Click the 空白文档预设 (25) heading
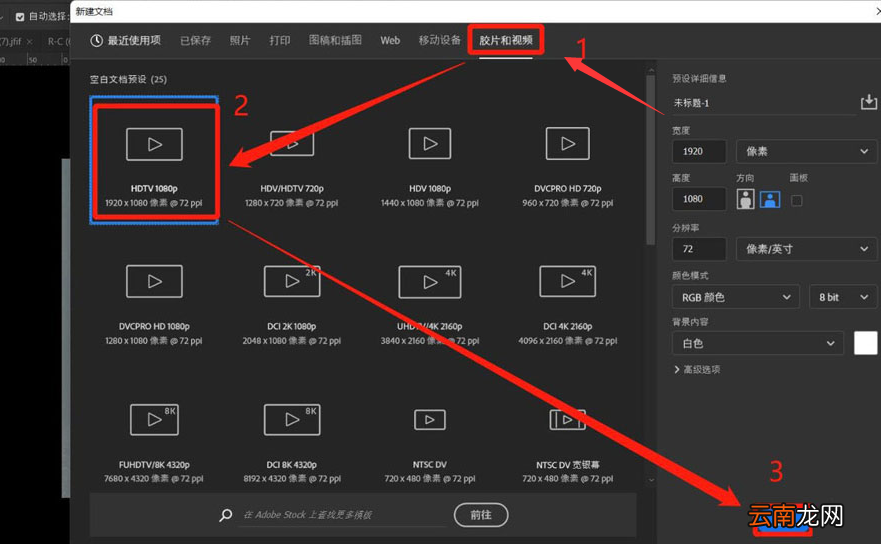The image size is (881, 544). point(128,79)
